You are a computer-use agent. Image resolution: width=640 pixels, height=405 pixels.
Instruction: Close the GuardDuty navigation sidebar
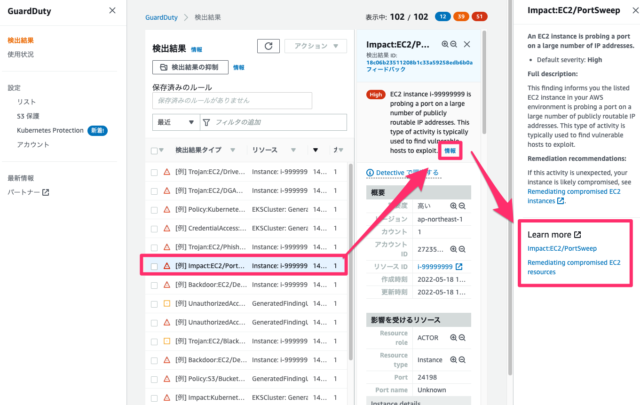point(112,11)
